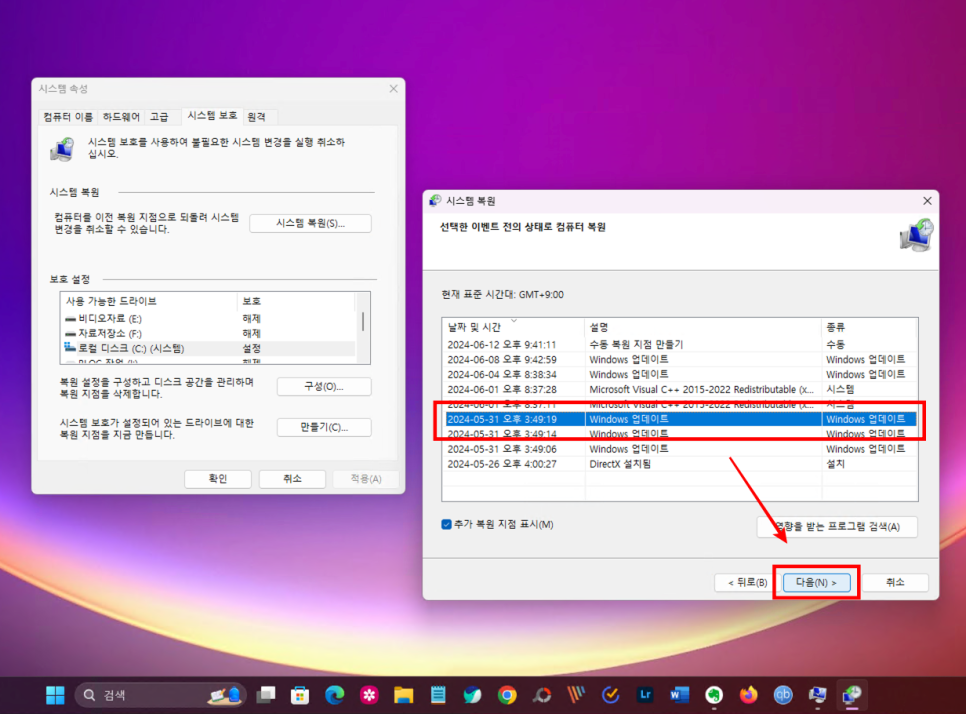This screenshot has height=714, width=966.
Task: Click 취소 in System Restore dialog
Action: [x=895, y=582]
